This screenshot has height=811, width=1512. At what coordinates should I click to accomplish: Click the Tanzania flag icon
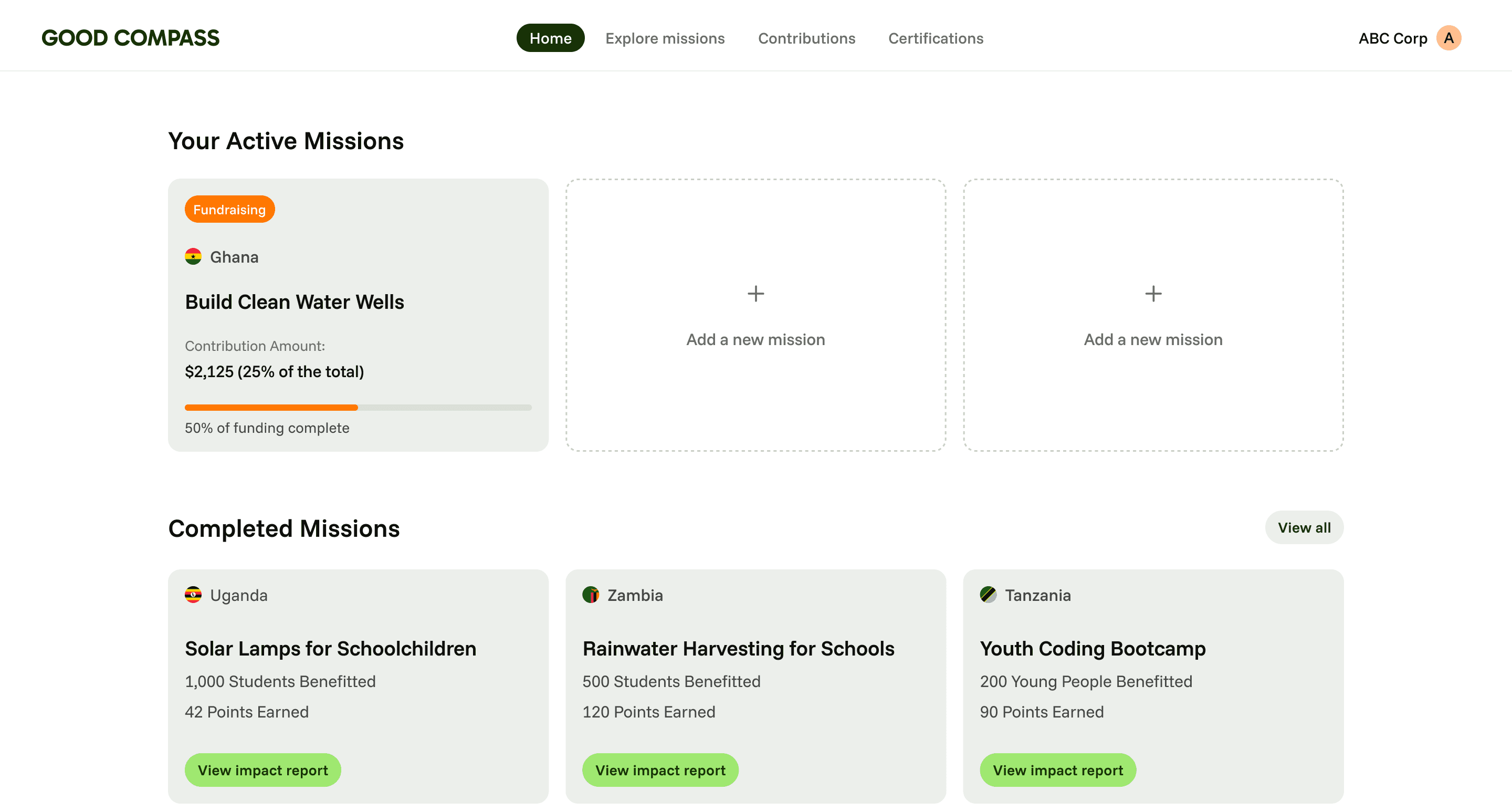[988, 595]
